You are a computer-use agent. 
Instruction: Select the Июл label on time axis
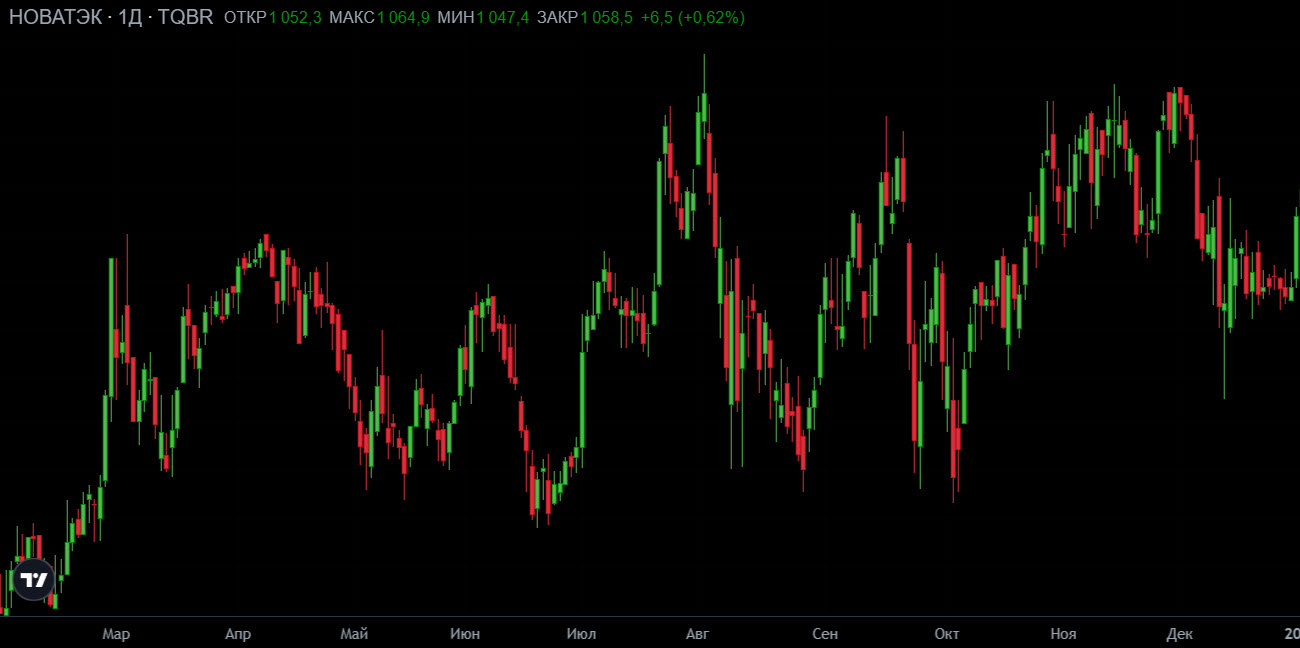point(581,634)
